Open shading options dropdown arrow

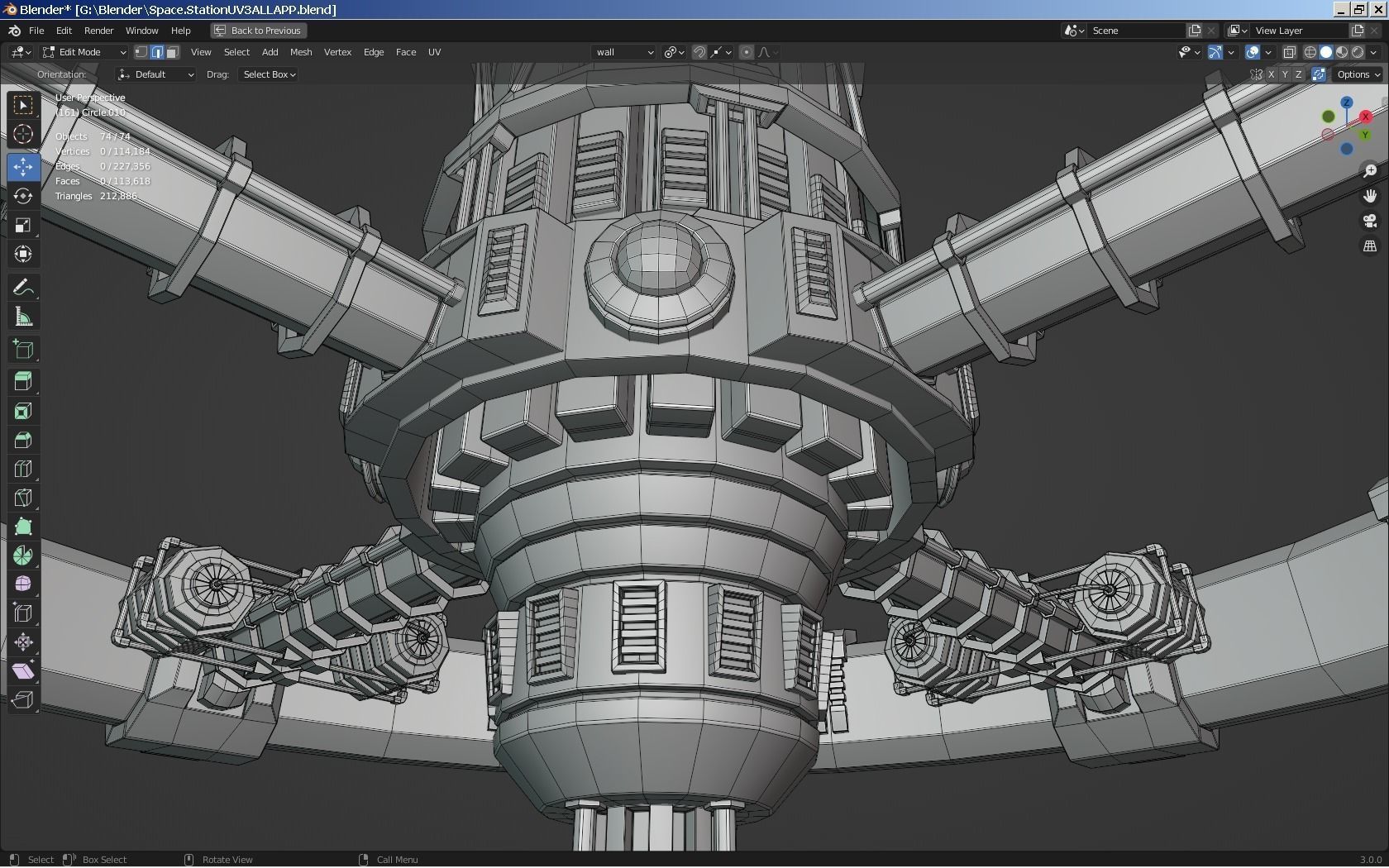[x=1374, y=52]
